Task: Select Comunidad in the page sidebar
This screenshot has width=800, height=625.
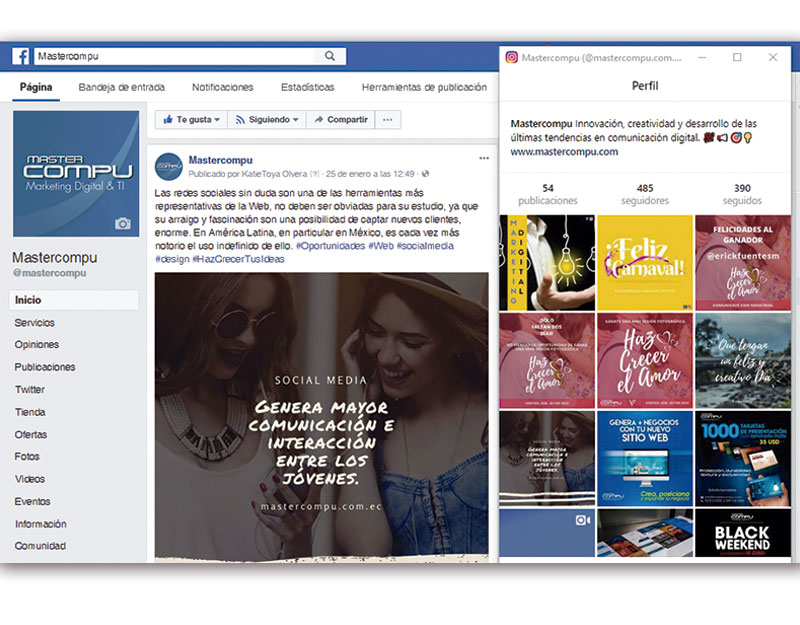Action: click(40, 546)
